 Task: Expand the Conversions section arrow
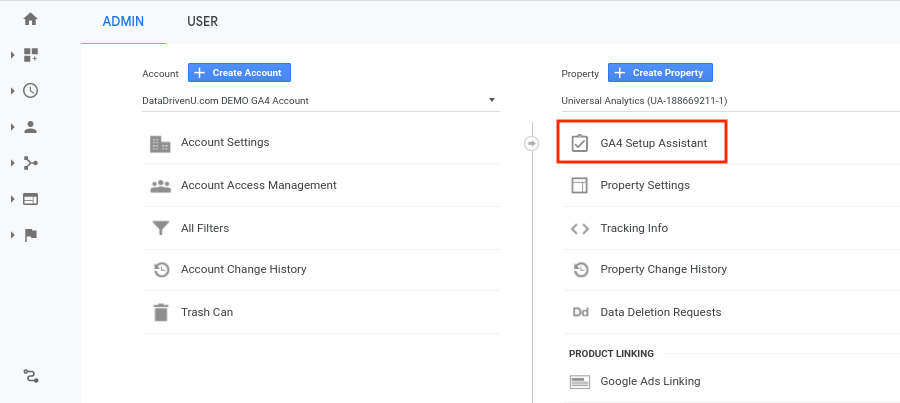(13, 235)
